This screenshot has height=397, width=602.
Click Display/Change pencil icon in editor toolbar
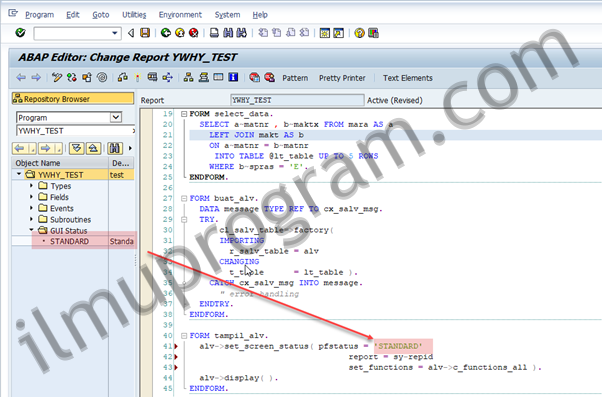click(57, 78)
